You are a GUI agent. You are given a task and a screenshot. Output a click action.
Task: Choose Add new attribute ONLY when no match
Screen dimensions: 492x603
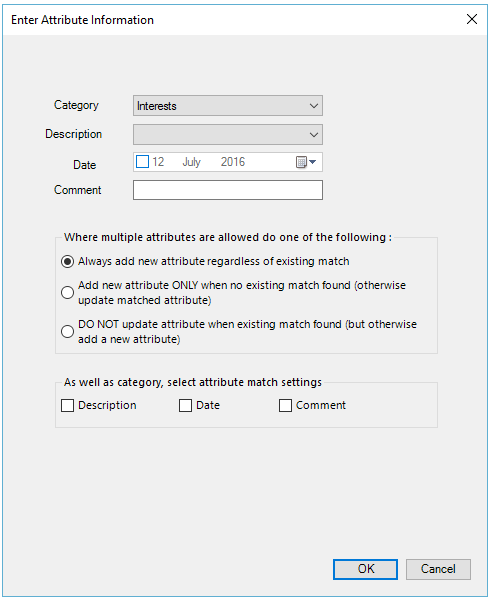(67, 293)
